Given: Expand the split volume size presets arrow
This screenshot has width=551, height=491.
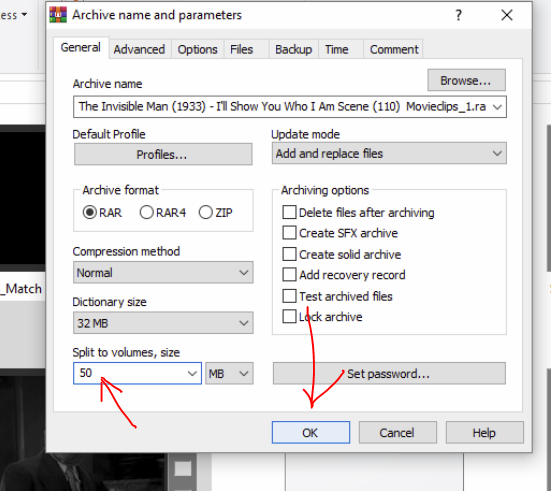Looking at the screenshot, I should click(x=192, y=373).
